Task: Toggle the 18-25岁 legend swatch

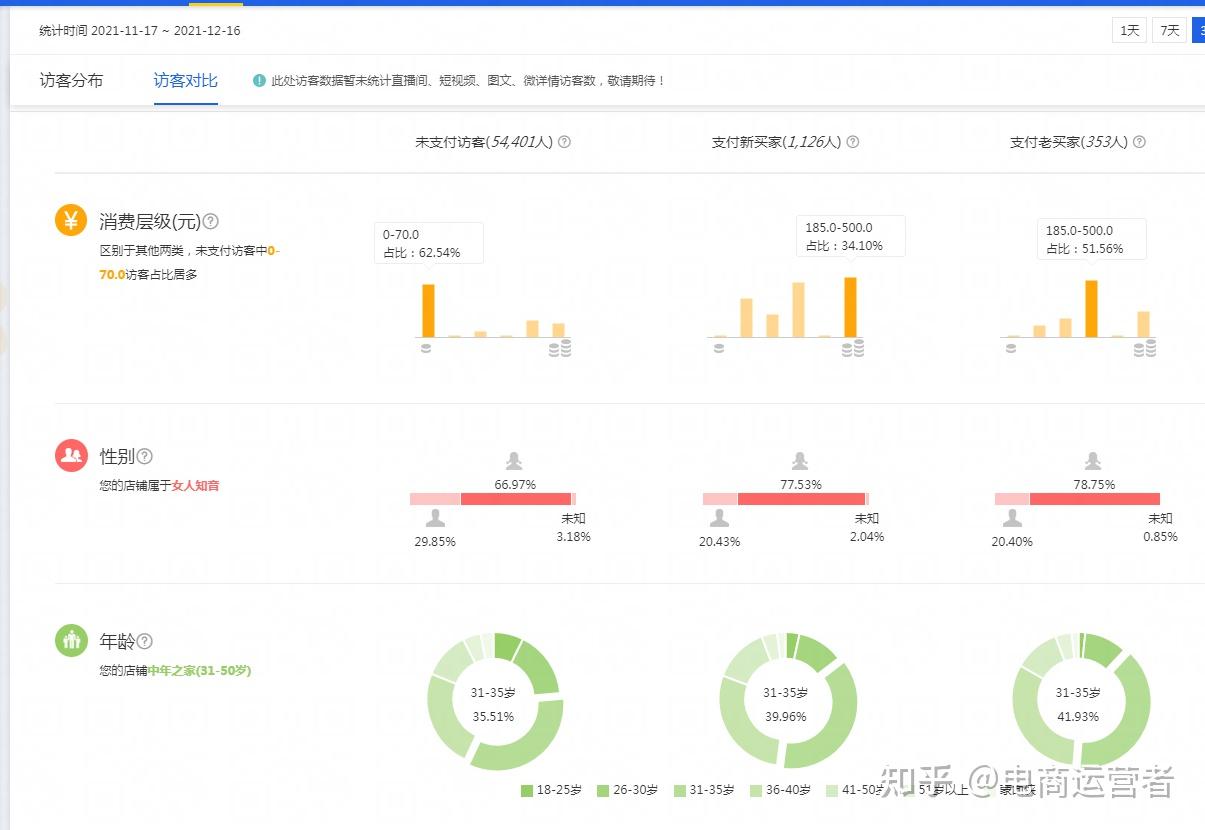Action: (527, 791)
